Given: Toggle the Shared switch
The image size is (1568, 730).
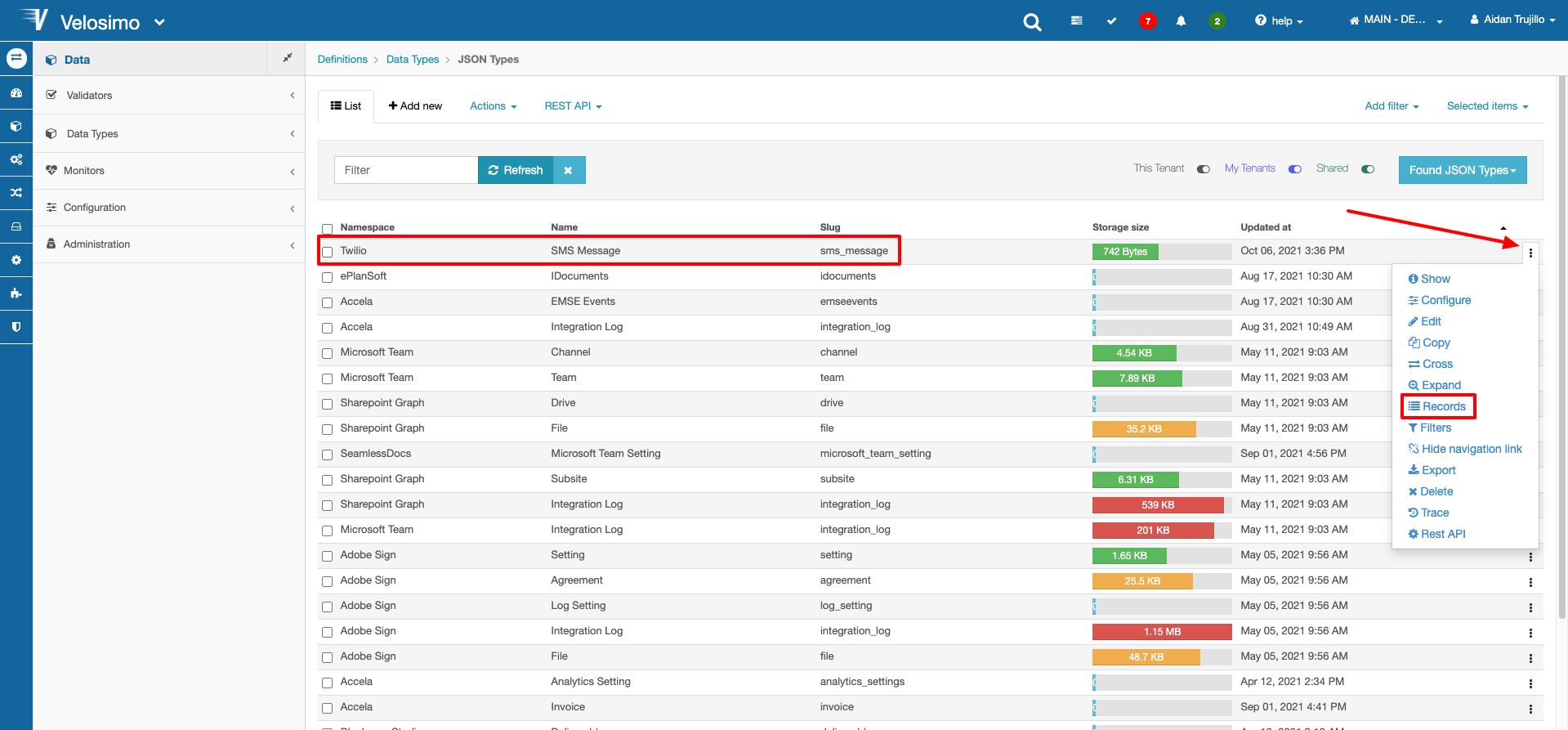Looking at the screenshot, I should point(1368,169).
